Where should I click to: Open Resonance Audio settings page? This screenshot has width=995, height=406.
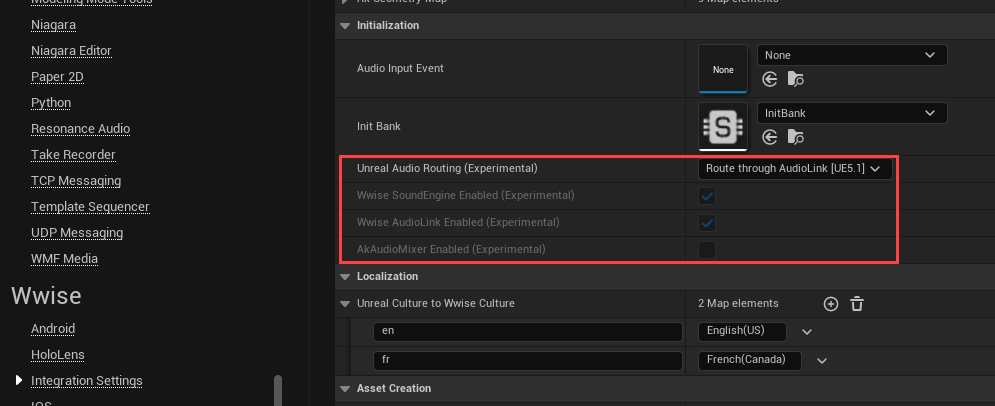click(81, 129)
